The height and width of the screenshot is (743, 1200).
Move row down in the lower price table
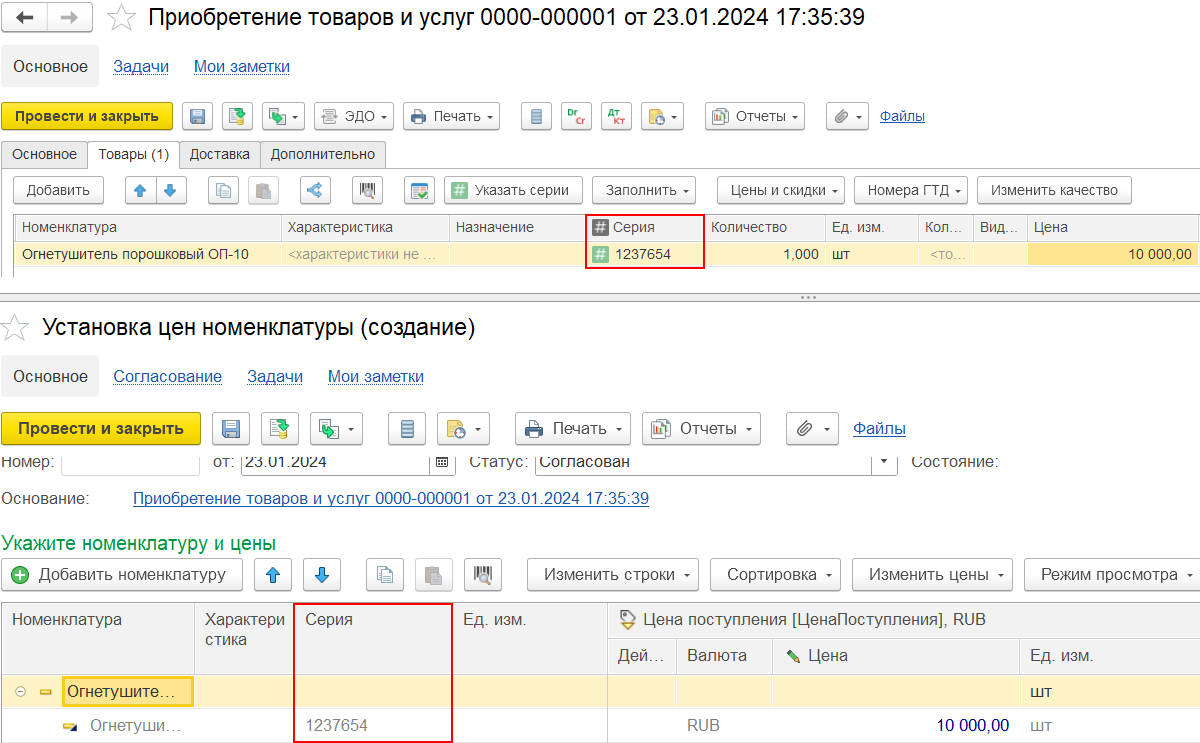click(x=321, y=574)
